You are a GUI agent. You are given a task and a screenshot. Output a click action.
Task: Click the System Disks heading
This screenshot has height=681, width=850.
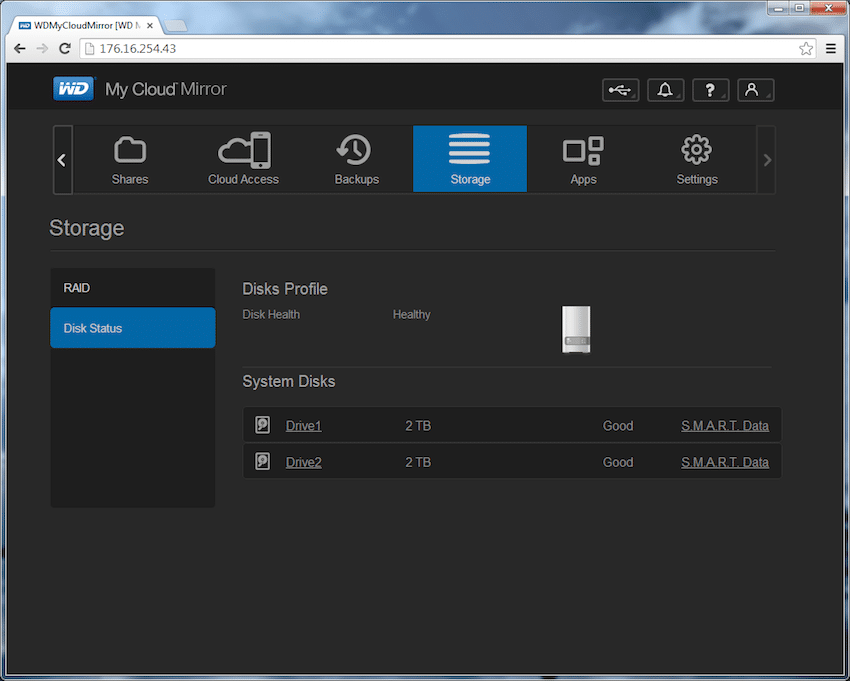288,382
